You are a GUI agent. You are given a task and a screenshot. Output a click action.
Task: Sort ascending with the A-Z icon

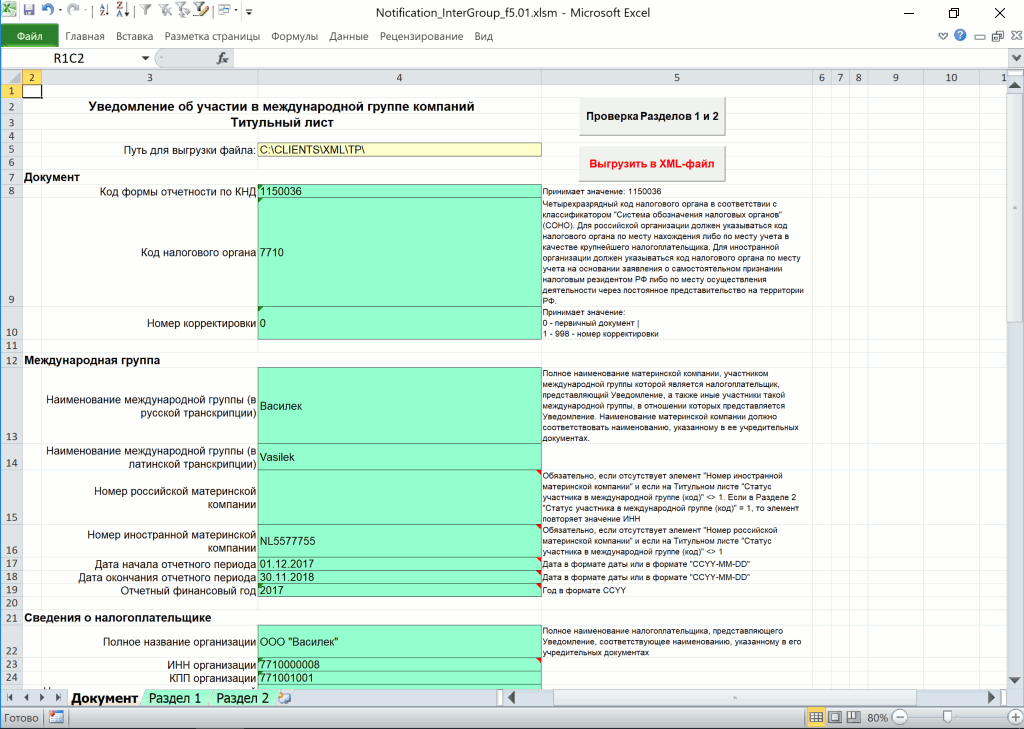(104, 11)
